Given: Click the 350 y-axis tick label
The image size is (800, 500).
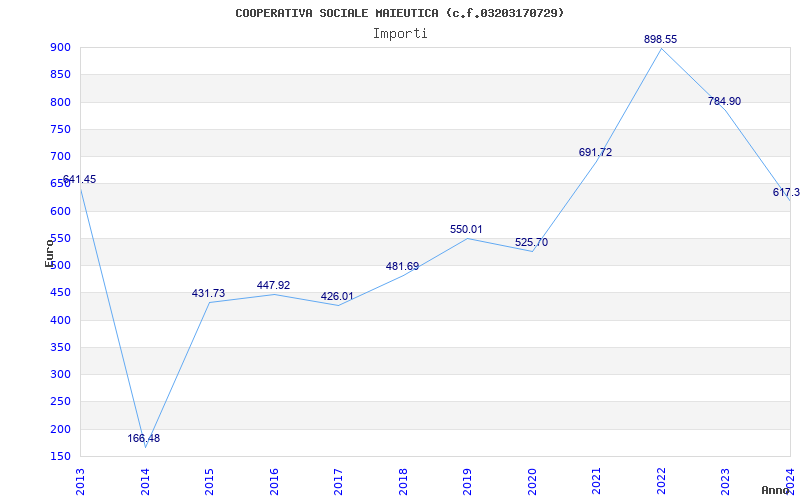Looking at the screenshot, I should click(60, 347).
